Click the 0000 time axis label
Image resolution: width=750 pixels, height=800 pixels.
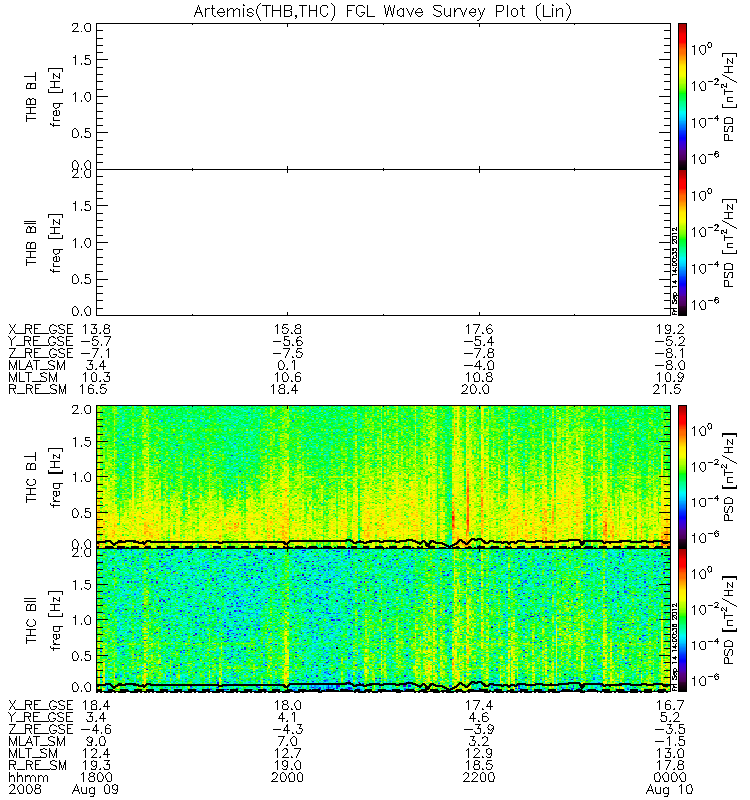click(670, 778)
